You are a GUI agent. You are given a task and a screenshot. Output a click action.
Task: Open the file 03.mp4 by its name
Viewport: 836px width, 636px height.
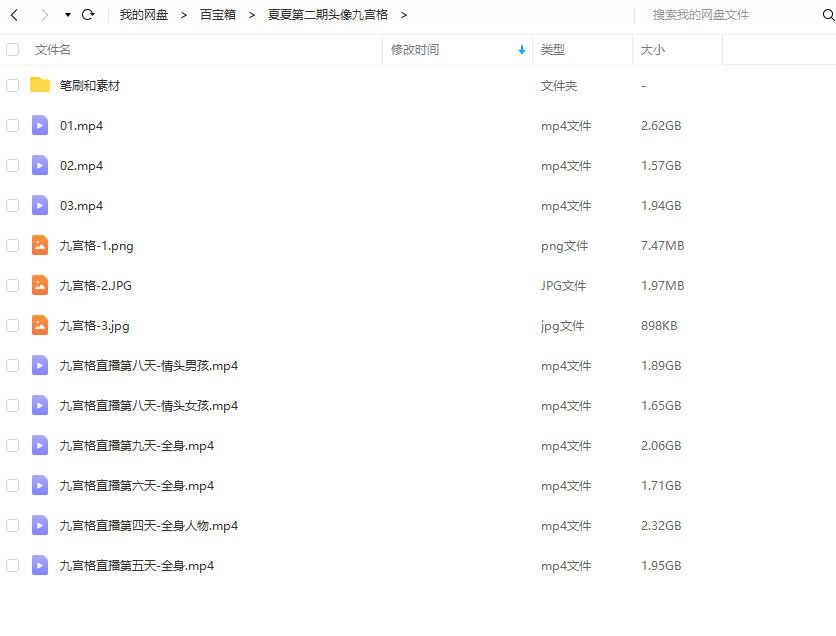pyautogui.click(x=82, y=205)
